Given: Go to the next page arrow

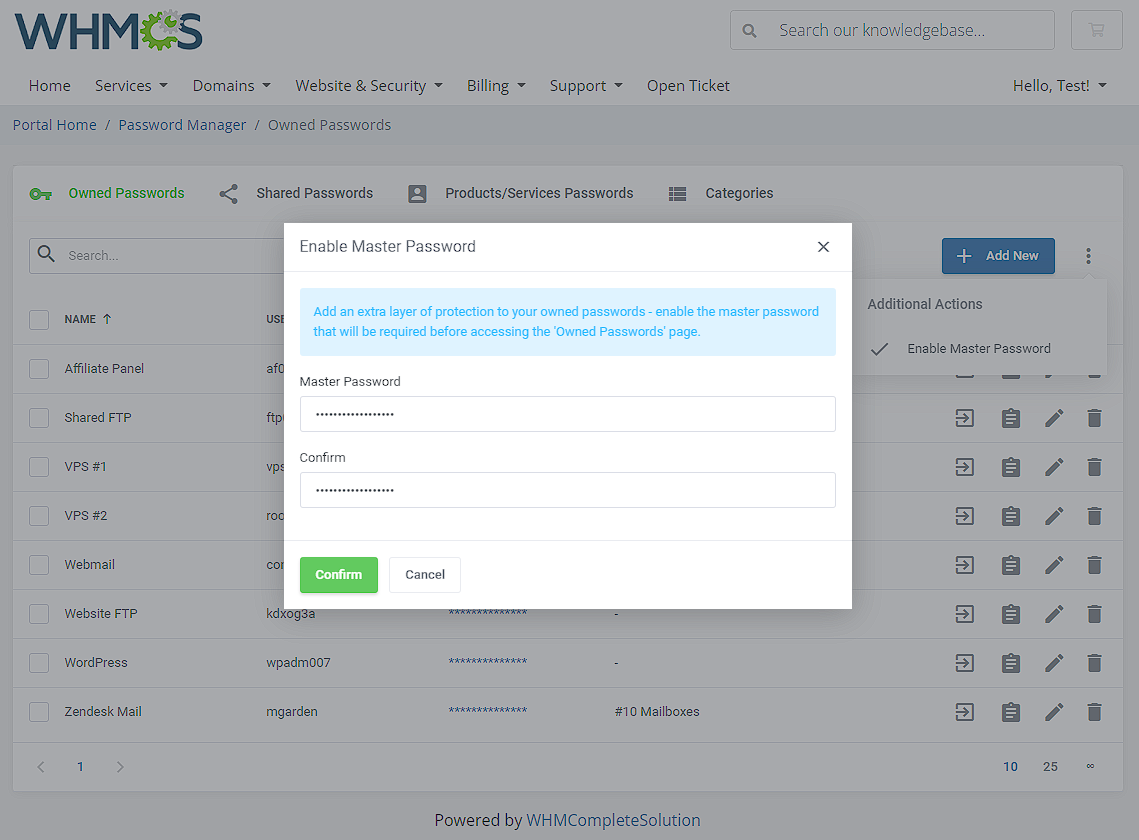Looking at the screenshot, I should (x=120, y=767).
